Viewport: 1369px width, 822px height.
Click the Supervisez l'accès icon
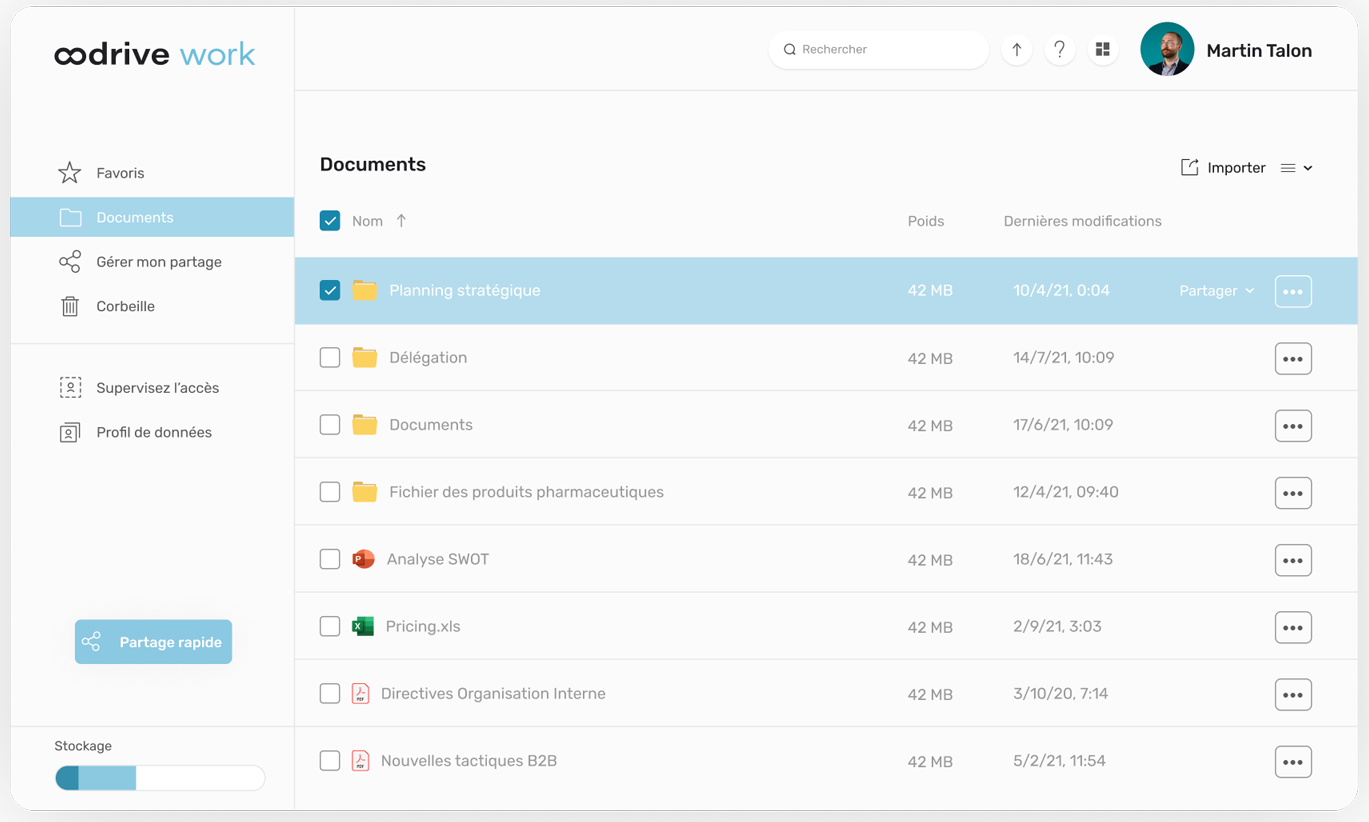[70, 388]
